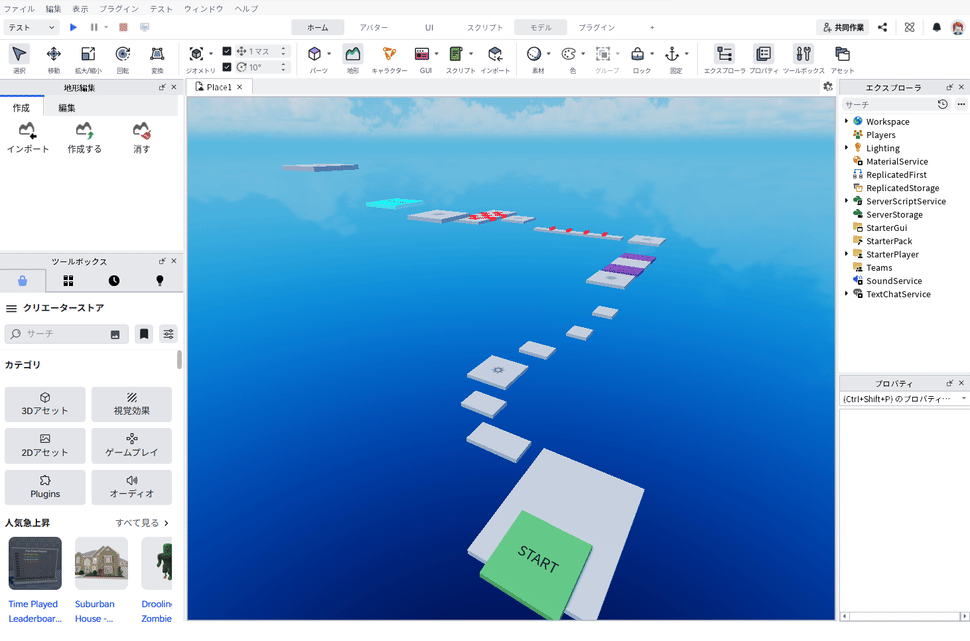Switch to the モデル ribbon tab
Viewport: 970px width, 641px height.
point(541,27)
